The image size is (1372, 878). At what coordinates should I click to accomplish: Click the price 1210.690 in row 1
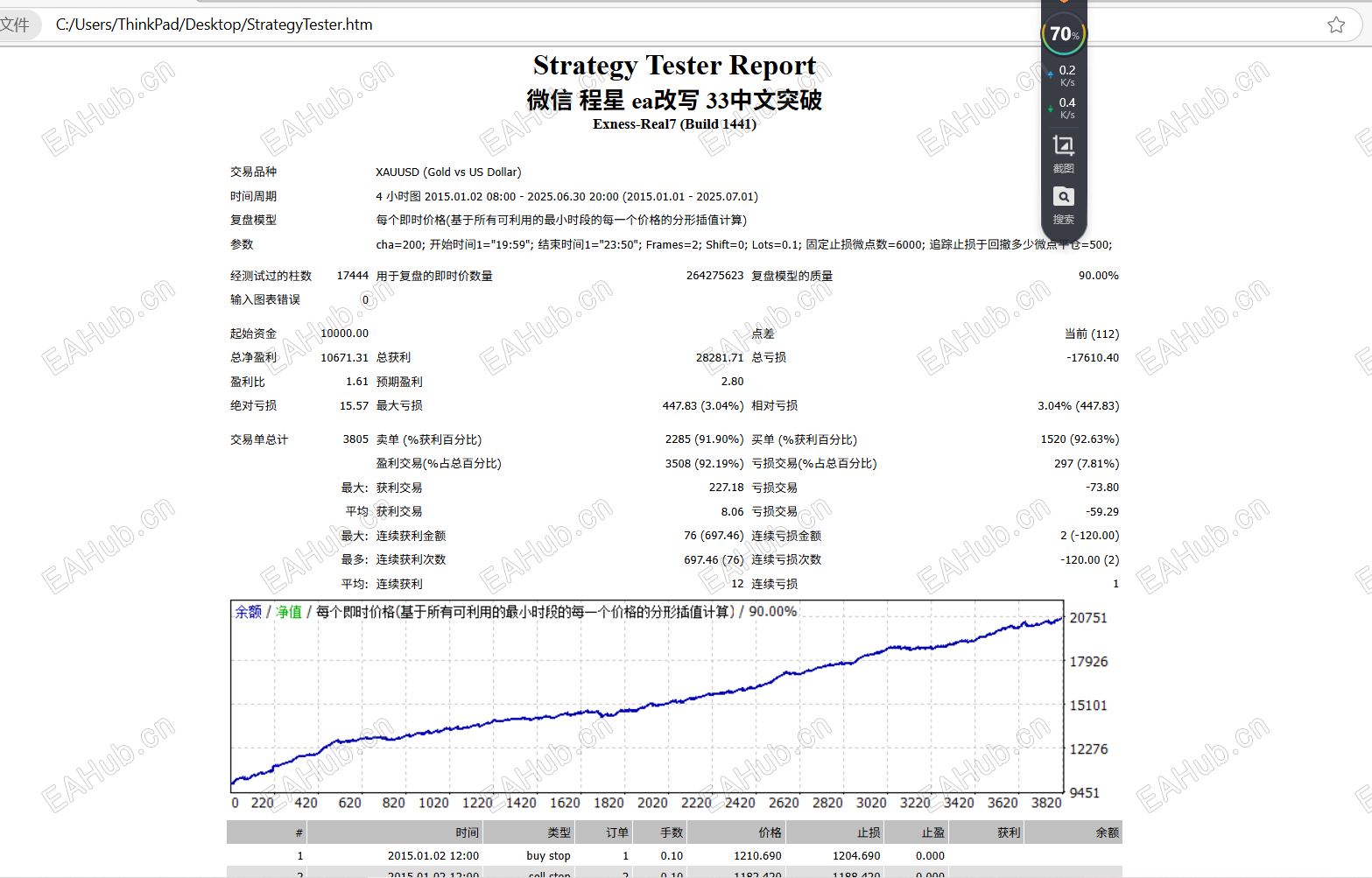757,856
